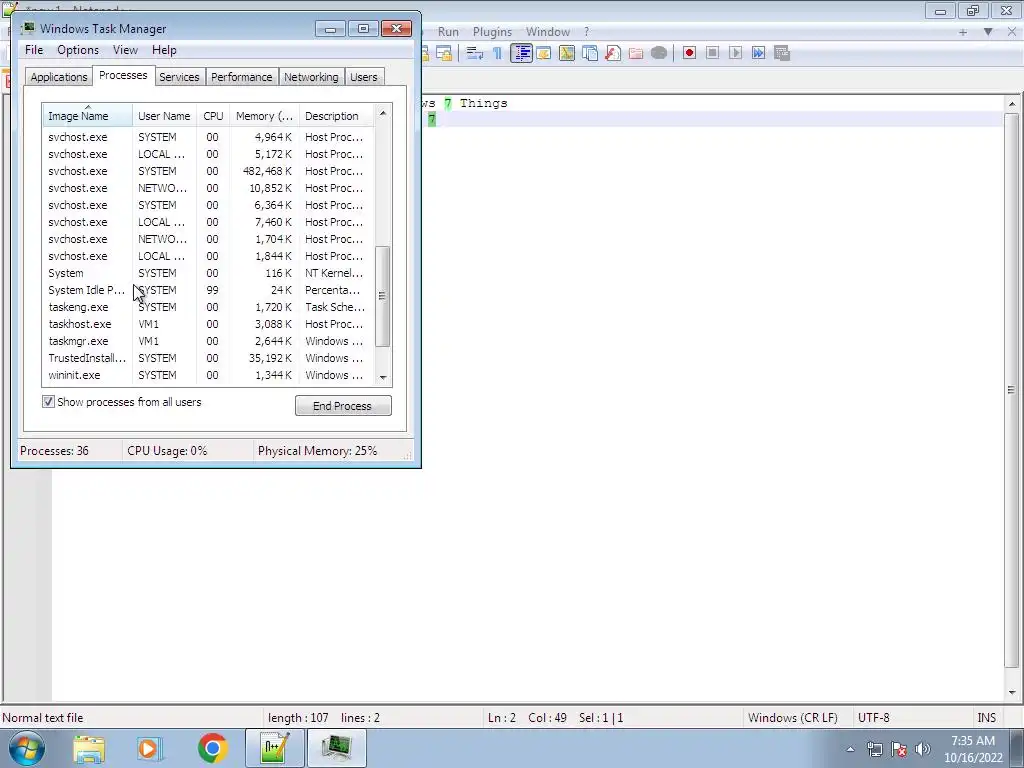
Task: Select the taskmgr.exe process row
Action: click(208, 341)
